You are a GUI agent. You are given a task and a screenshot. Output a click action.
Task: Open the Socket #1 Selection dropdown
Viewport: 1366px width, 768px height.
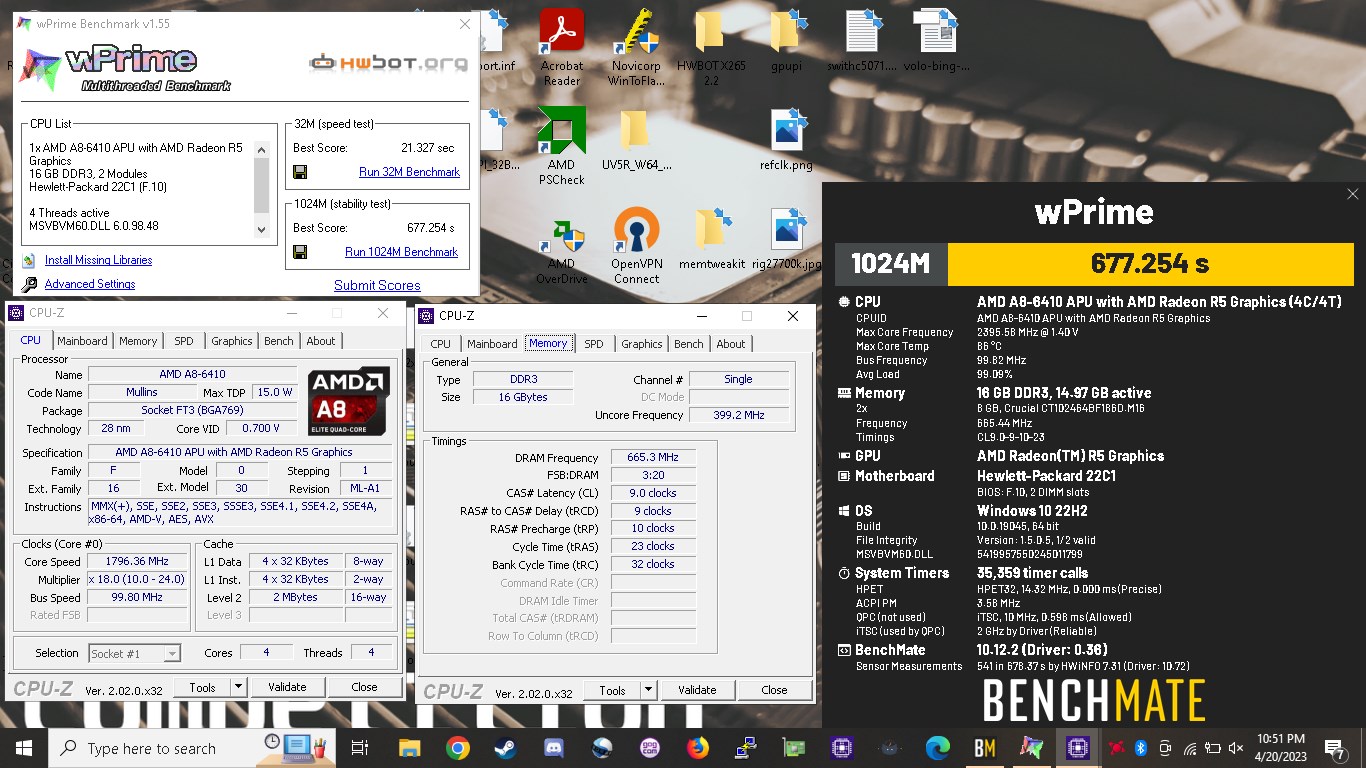coord(135,653)
